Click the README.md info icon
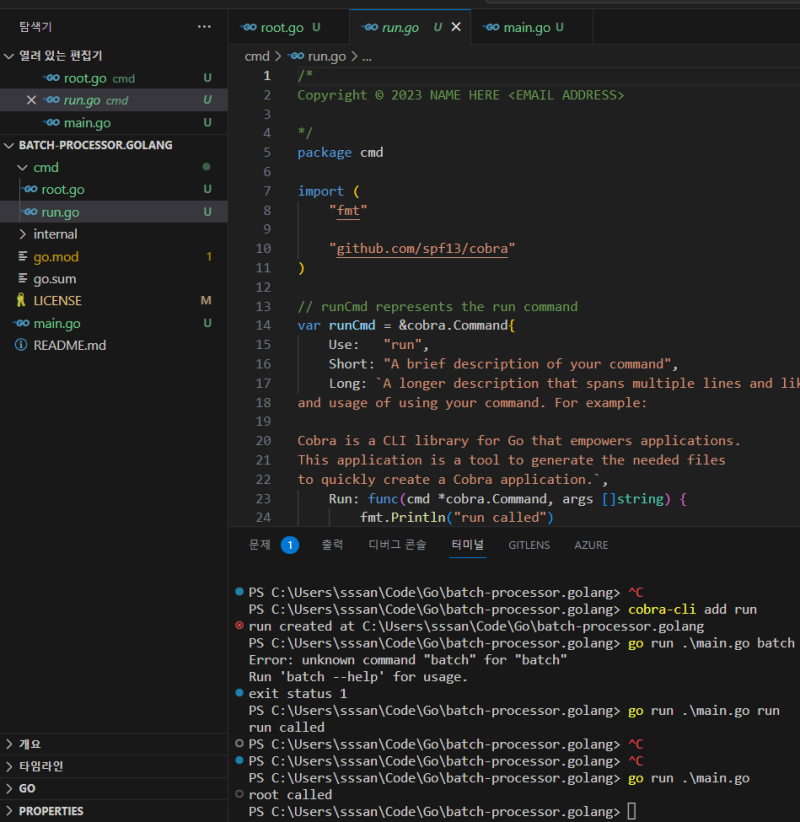The width and height of the screenshot is (800, 822). pyautogui.click(x=21, y=345)
